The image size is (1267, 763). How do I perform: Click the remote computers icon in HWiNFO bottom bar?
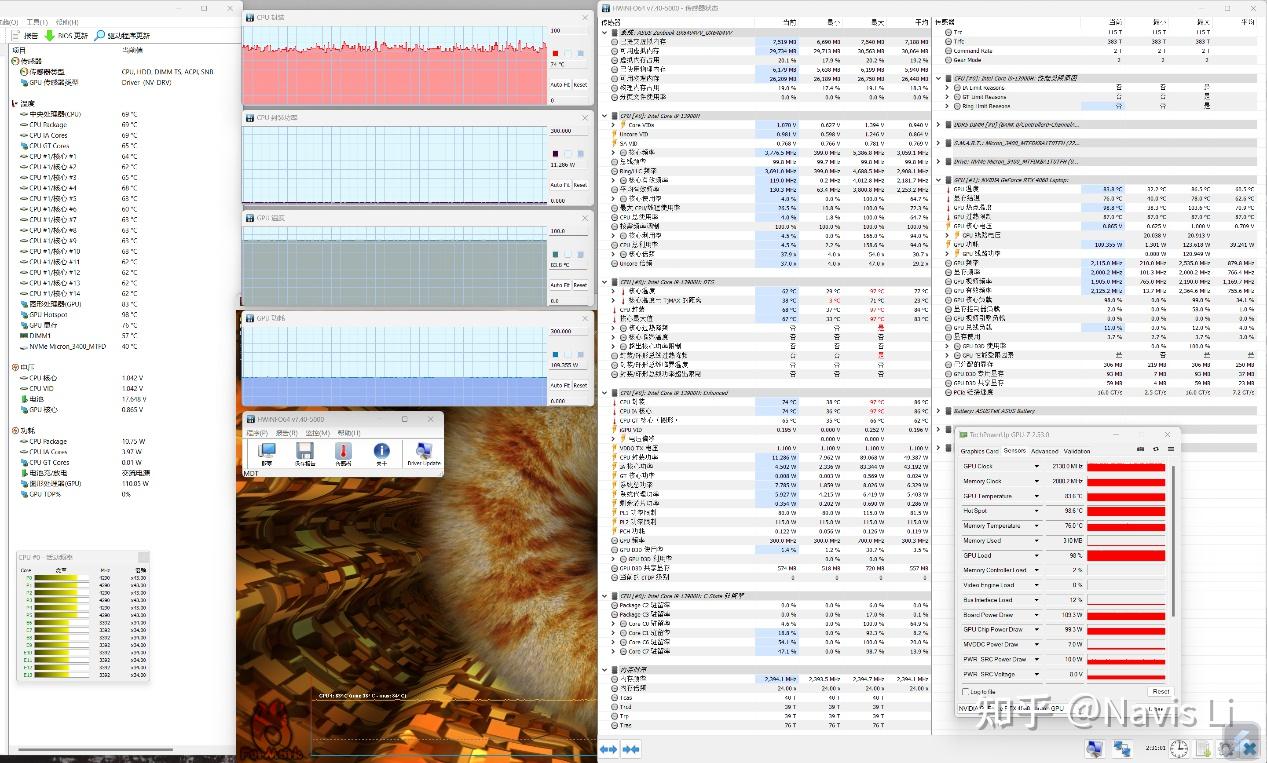[x=1121, y=748]
